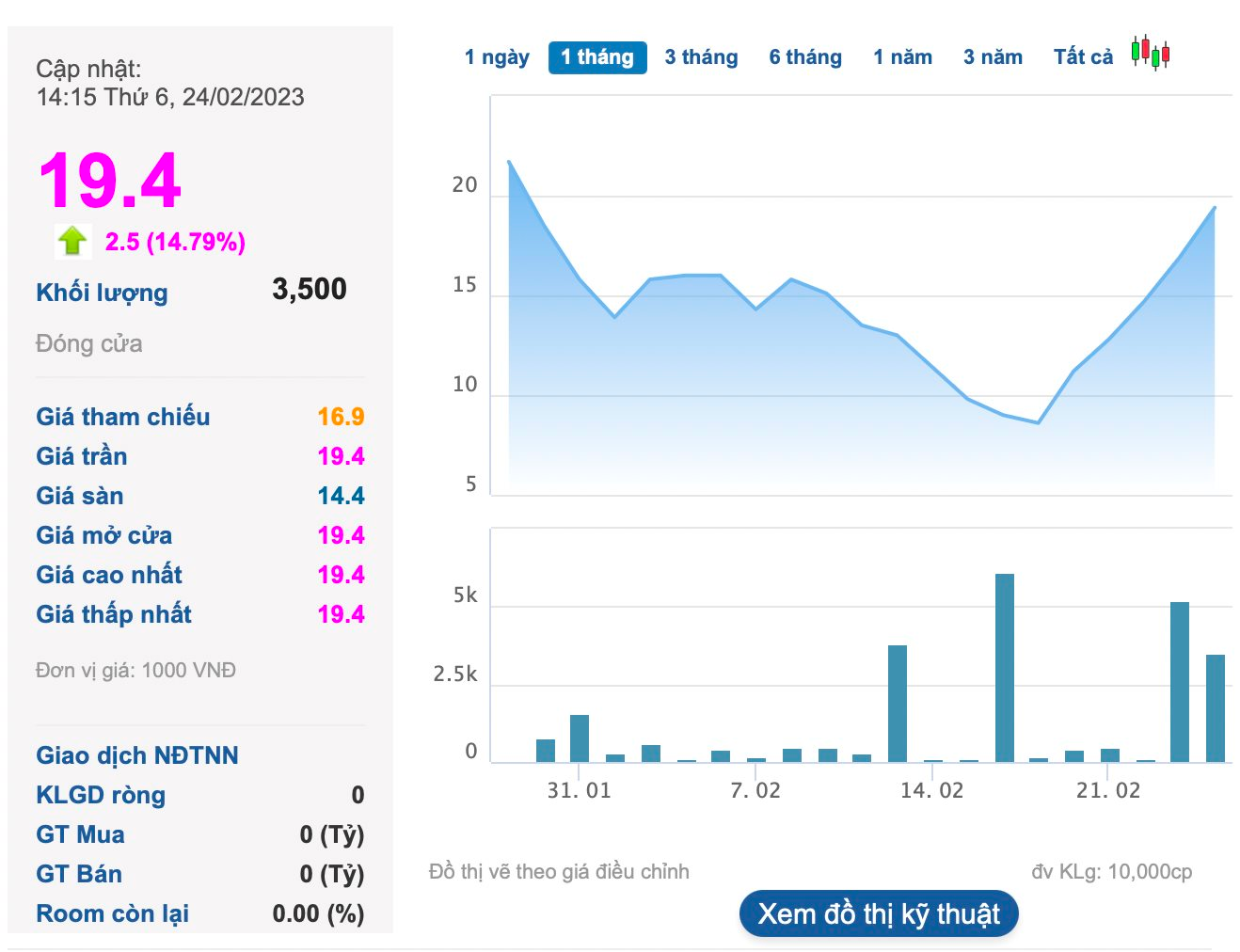Click the Khối lượng label
The image size is (1240, 952).
tap(102, 293)
